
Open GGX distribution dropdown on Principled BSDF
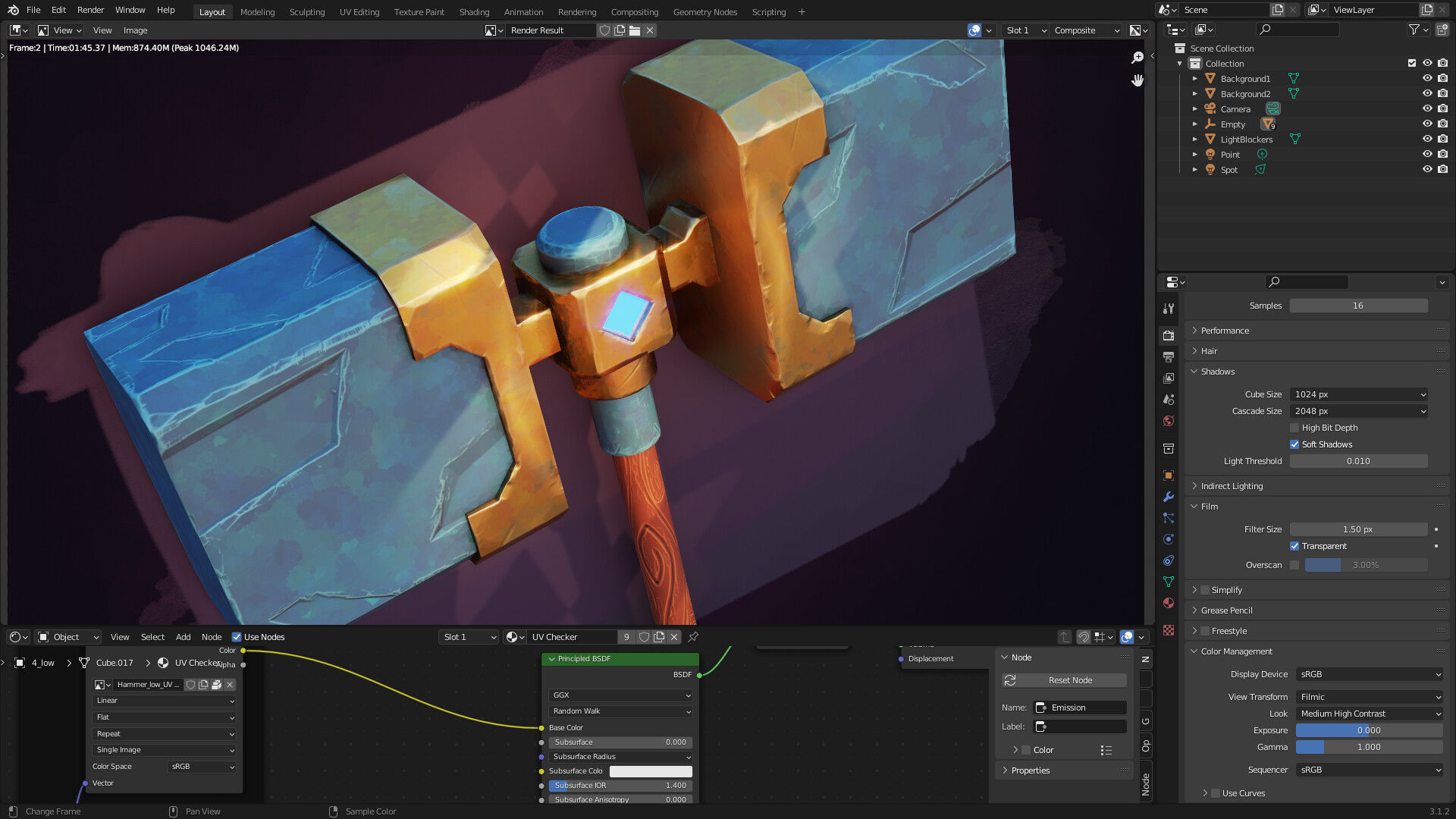point(620,695)
